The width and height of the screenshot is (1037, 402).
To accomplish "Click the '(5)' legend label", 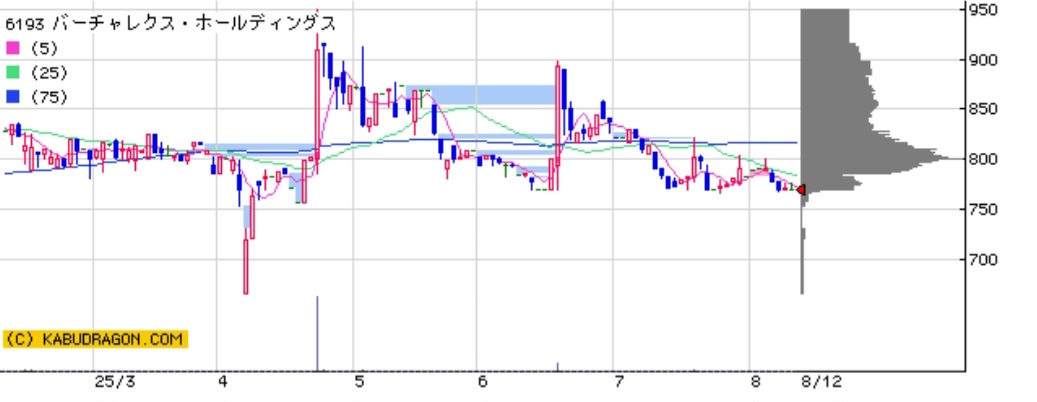I will click(44, 48).
